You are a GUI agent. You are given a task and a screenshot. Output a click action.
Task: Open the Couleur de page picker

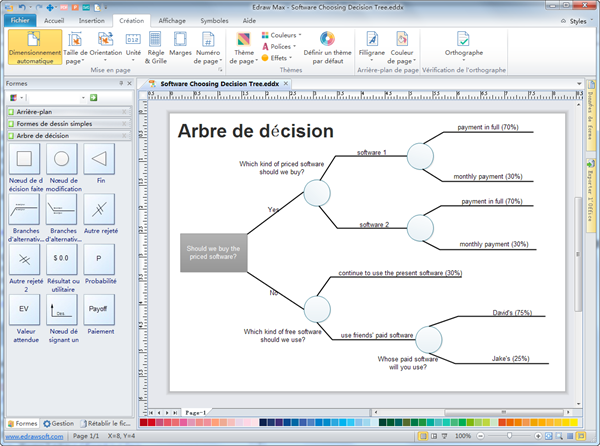coord(403,46)
